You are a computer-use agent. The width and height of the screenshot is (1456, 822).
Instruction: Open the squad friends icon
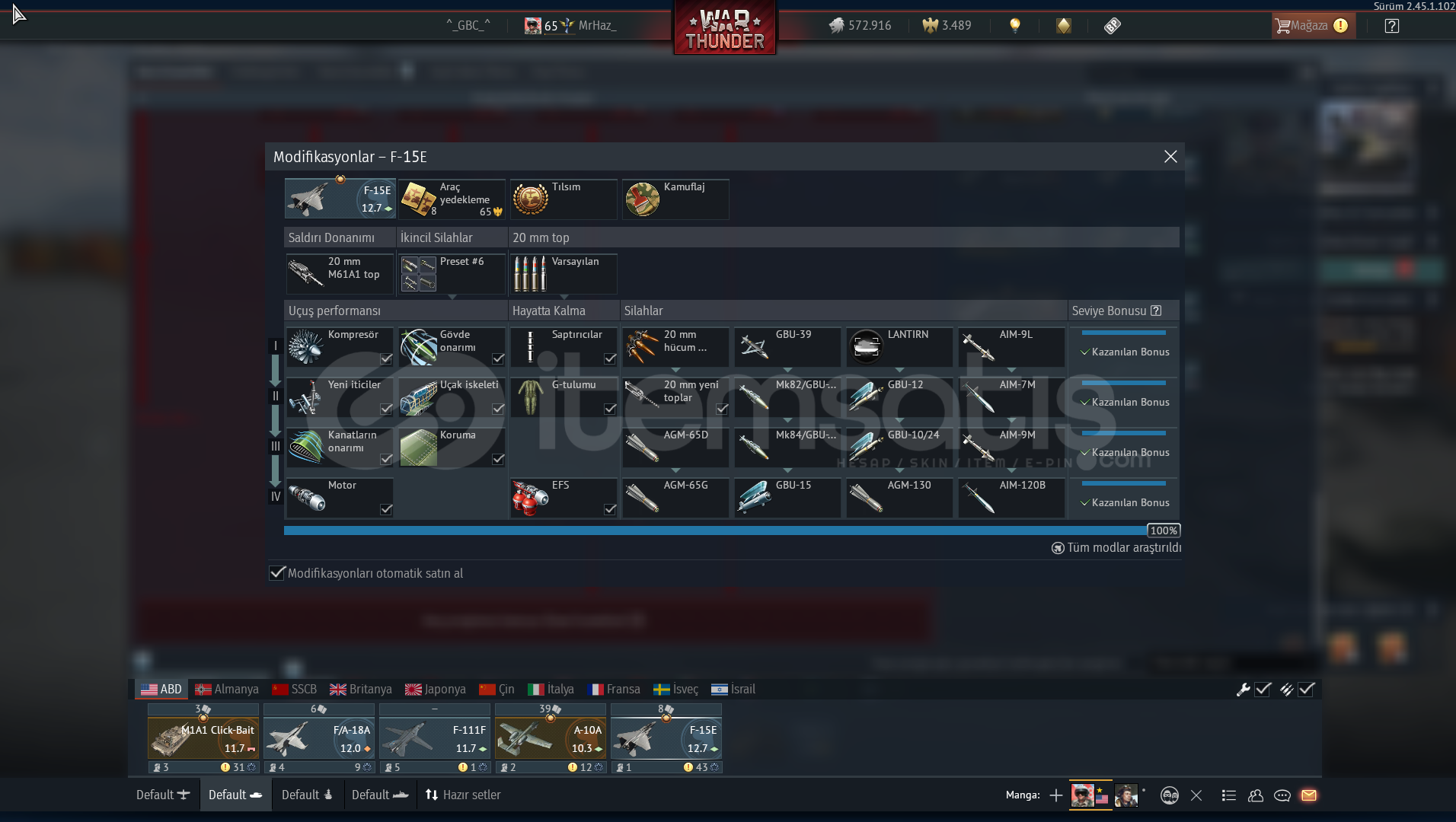click(1256, 795)
